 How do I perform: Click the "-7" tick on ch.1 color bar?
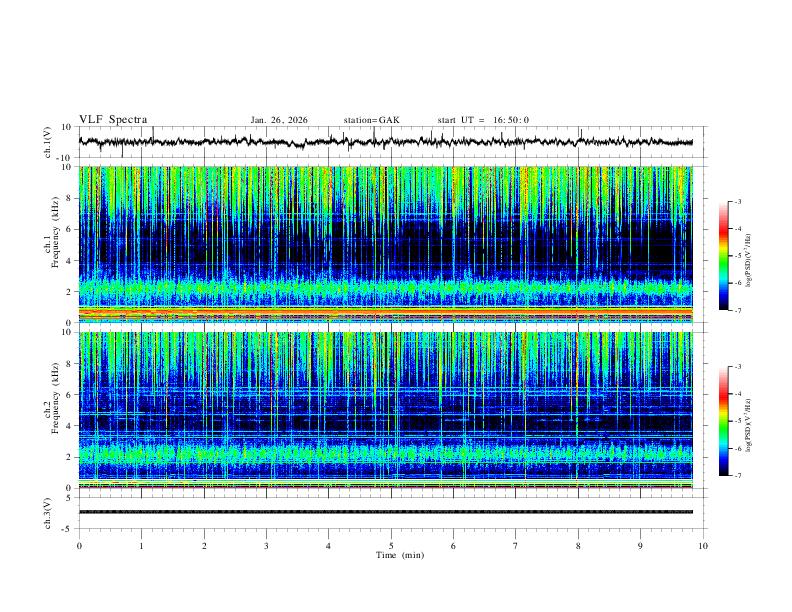pyautogui.click(x=737, y=310)
